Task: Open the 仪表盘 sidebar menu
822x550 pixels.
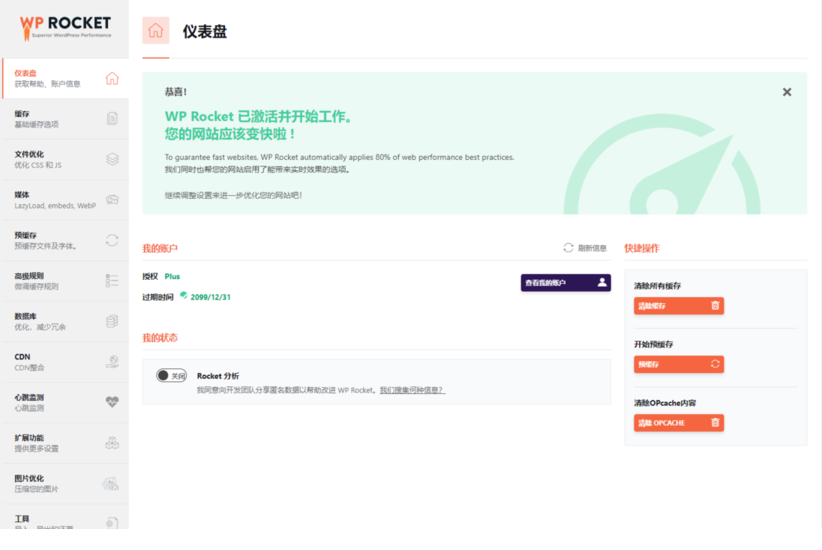Action: pyautogui.click(x=66, y=78)
